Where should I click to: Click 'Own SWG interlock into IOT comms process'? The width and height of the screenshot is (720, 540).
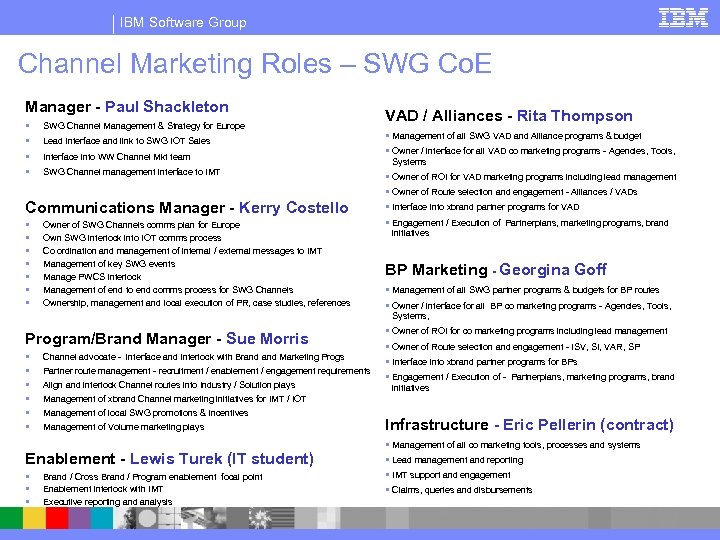[x=132, y=238]
